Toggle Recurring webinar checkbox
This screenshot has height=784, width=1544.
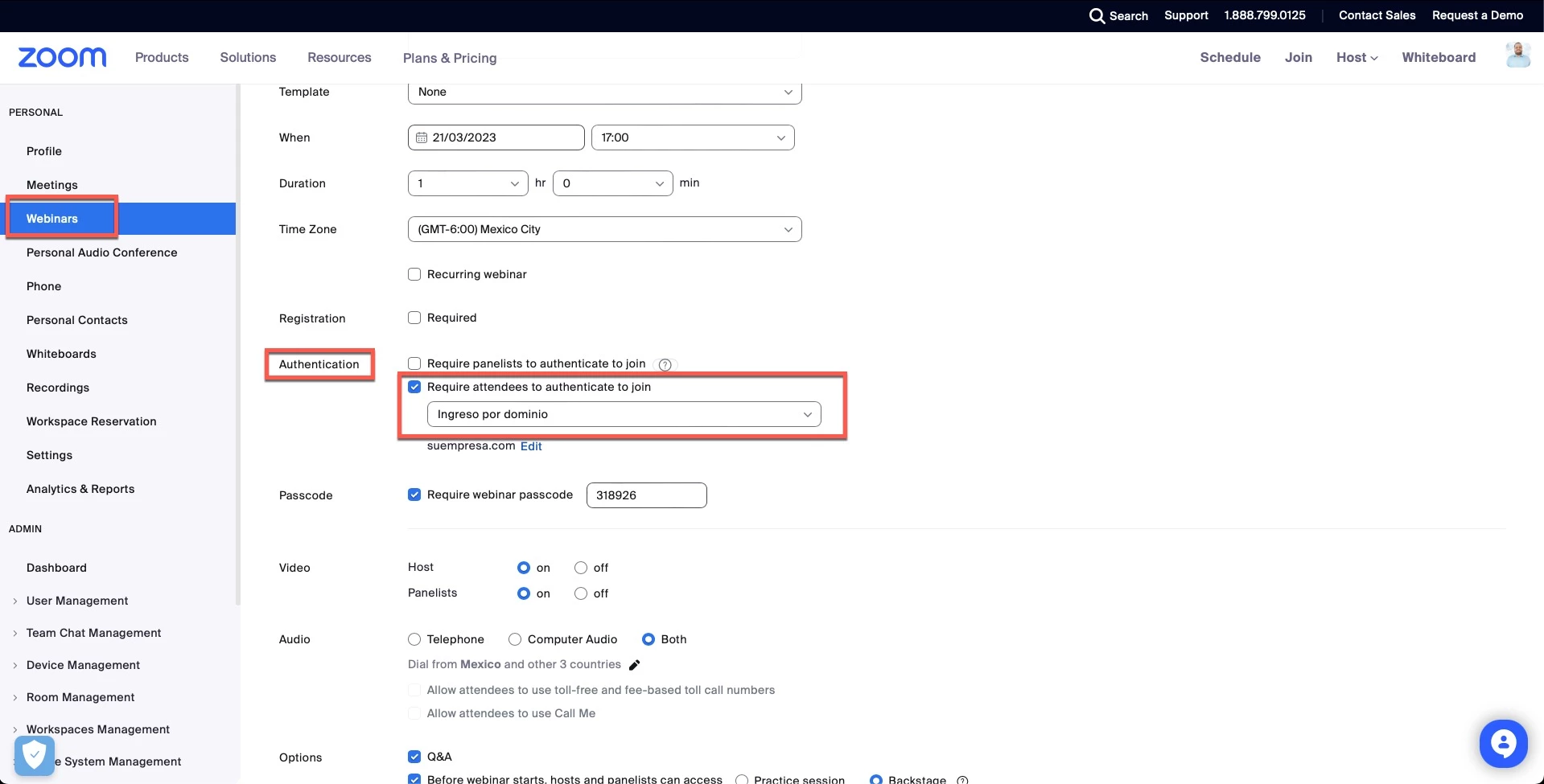414,274
